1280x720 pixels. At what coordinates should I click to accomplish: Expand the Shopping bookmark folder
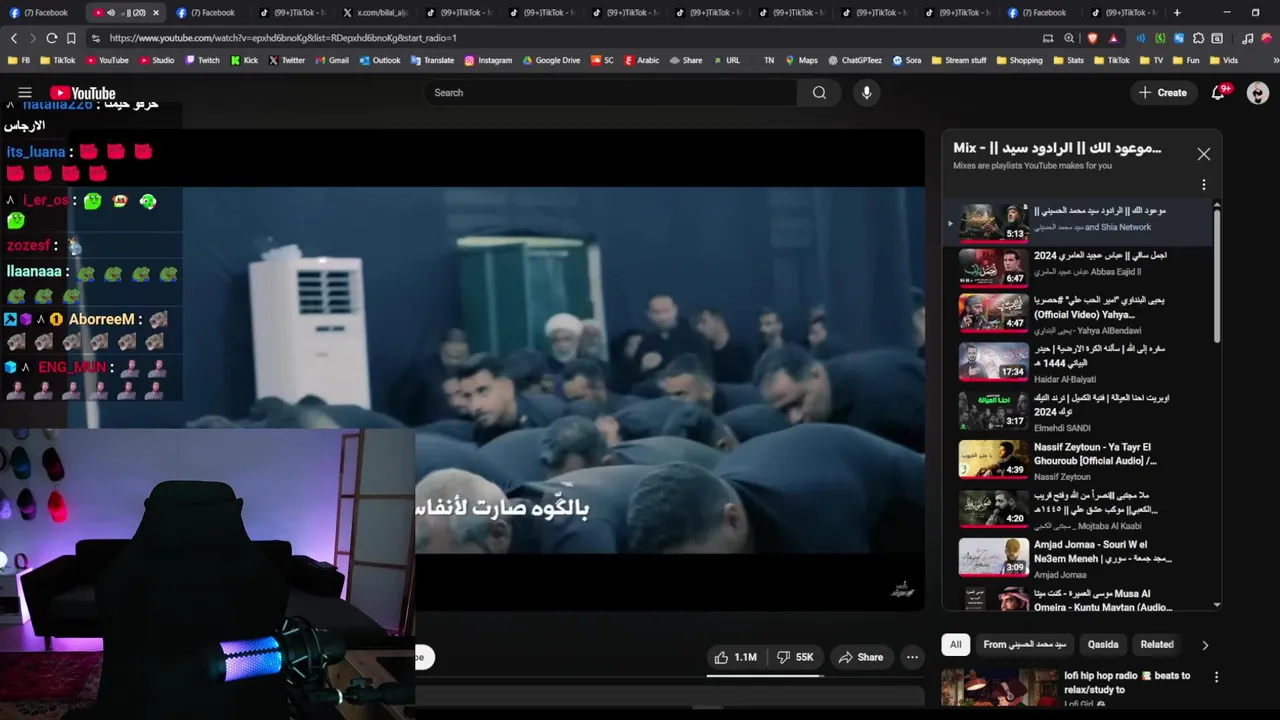tap(1019, 60)
